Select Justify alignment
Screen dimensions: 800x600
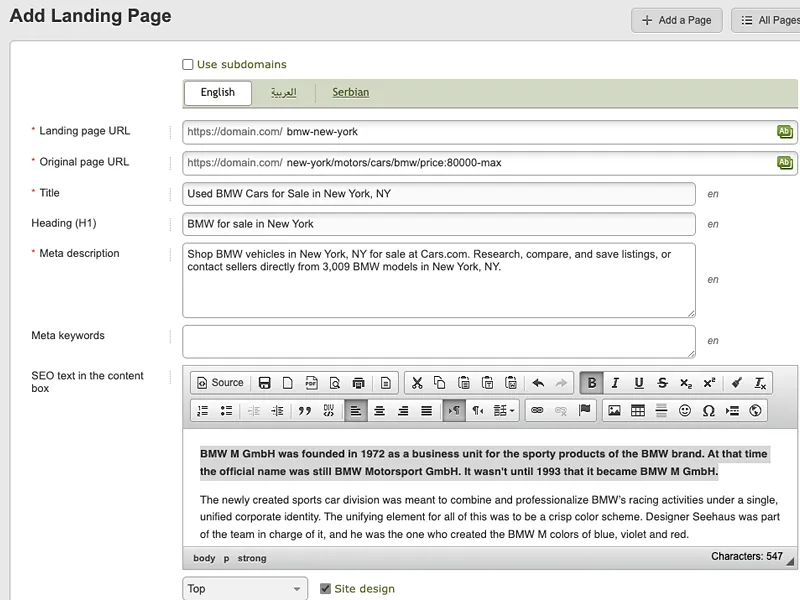click(x=427, y=410)
